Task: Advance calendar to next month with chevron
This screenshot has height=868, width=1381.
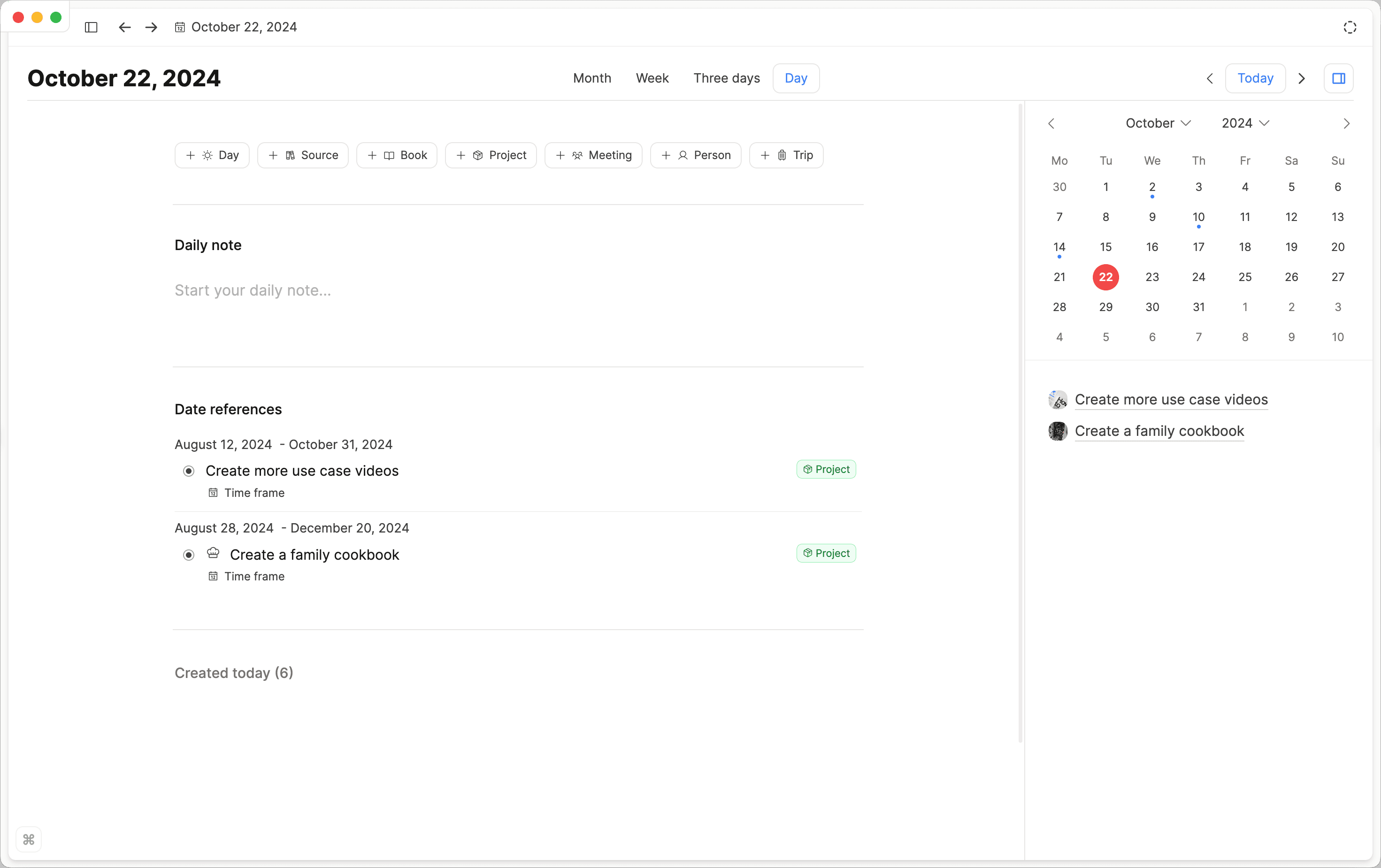Action: [x=1346, y=123]
